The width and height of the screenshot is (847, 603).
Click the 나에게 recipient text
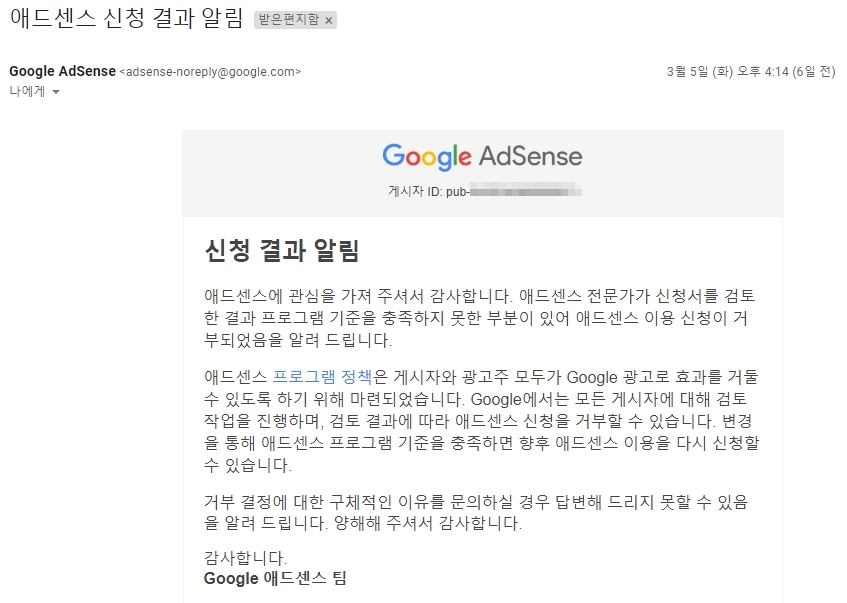point(26,92)
